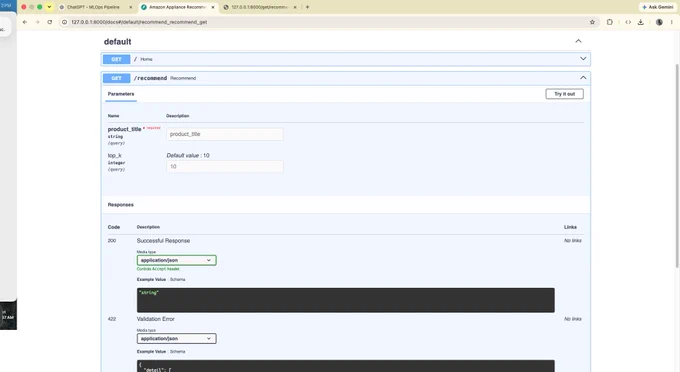Screen dimensions: 680x372
Task: Click the Try it out button
Action: click(564, 94)
